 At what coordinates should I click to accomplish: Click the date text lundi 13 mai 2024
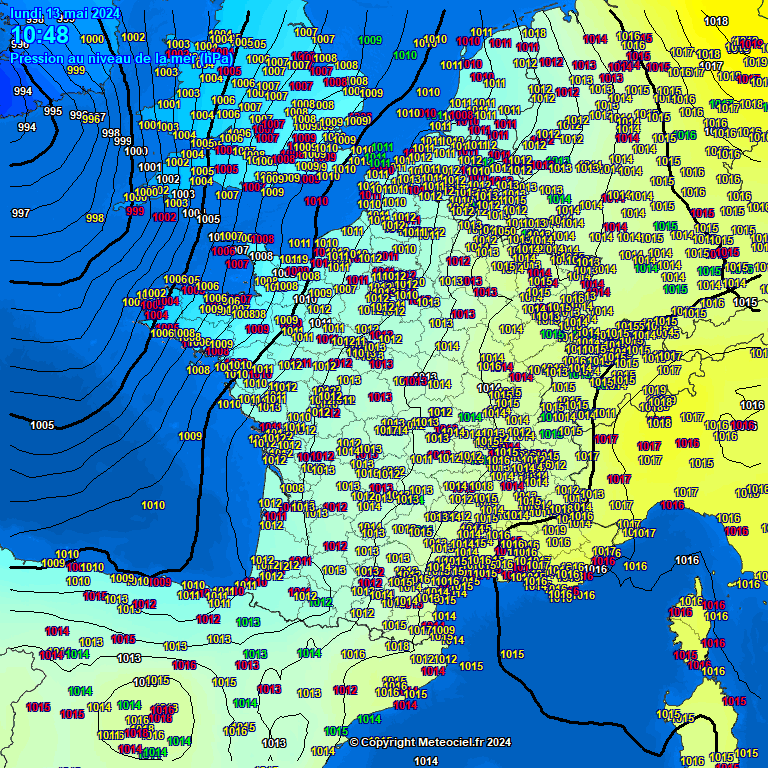click(x=65, y=13)
